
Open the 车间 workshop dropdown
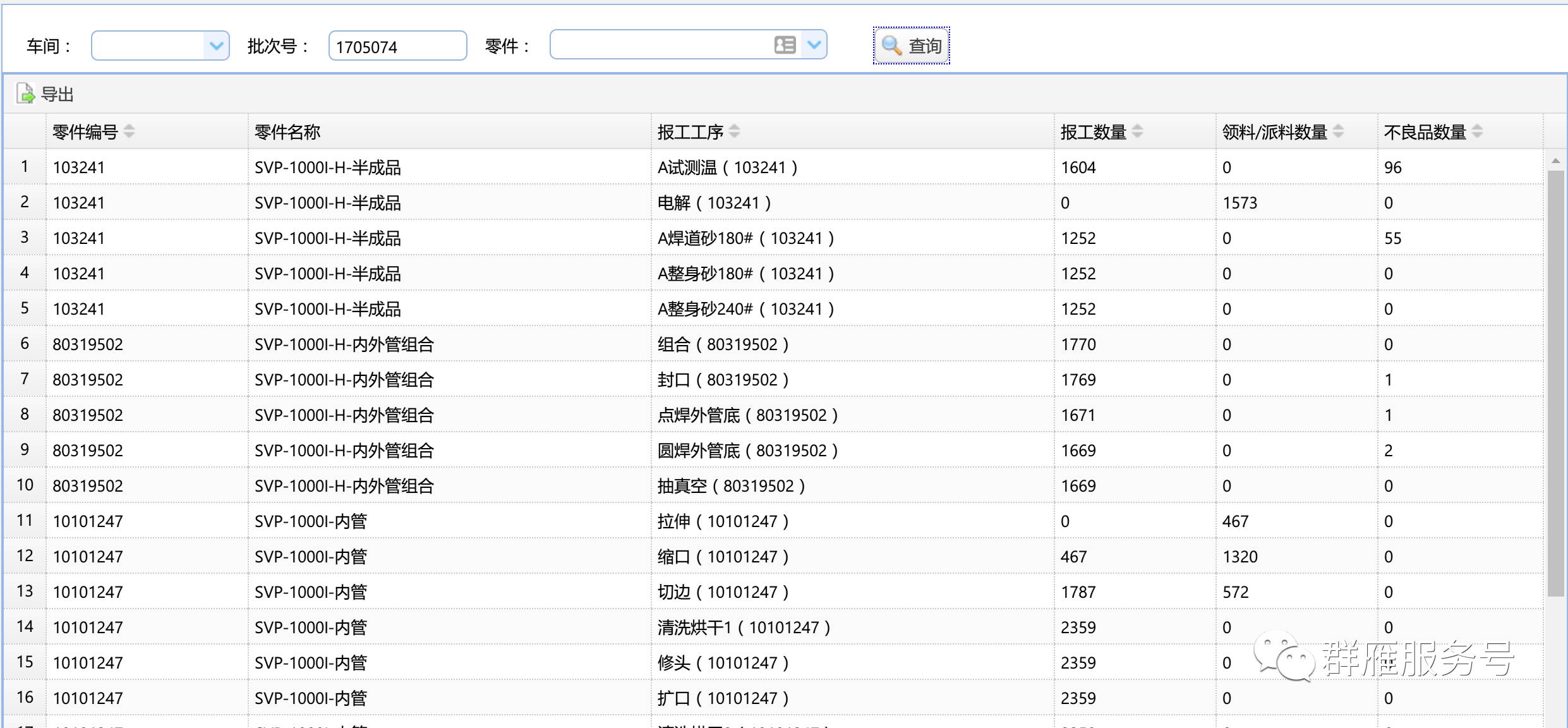click(216, 45)
